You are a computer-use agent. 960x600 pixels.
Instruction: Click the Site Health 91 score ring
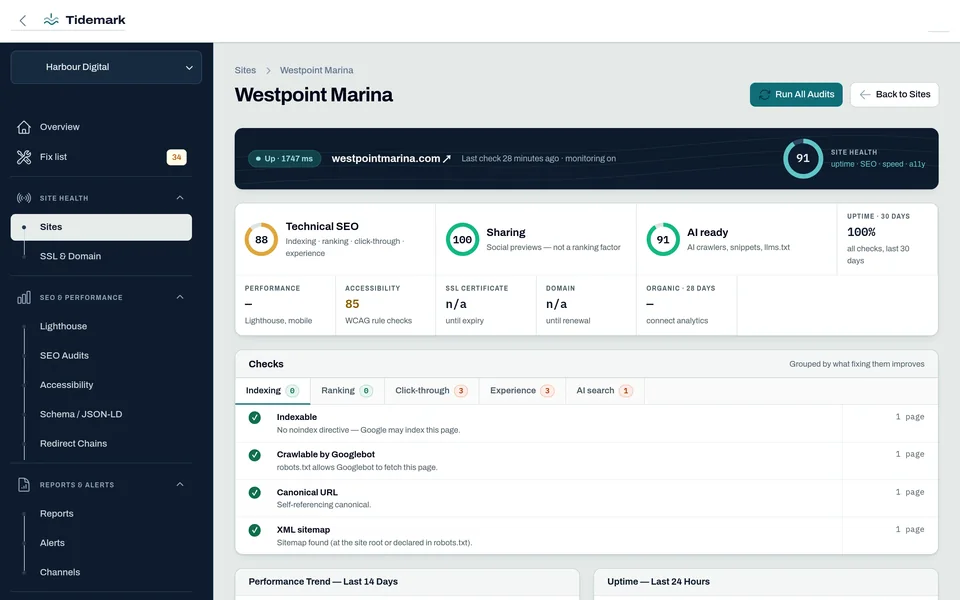tap(803, 158)
